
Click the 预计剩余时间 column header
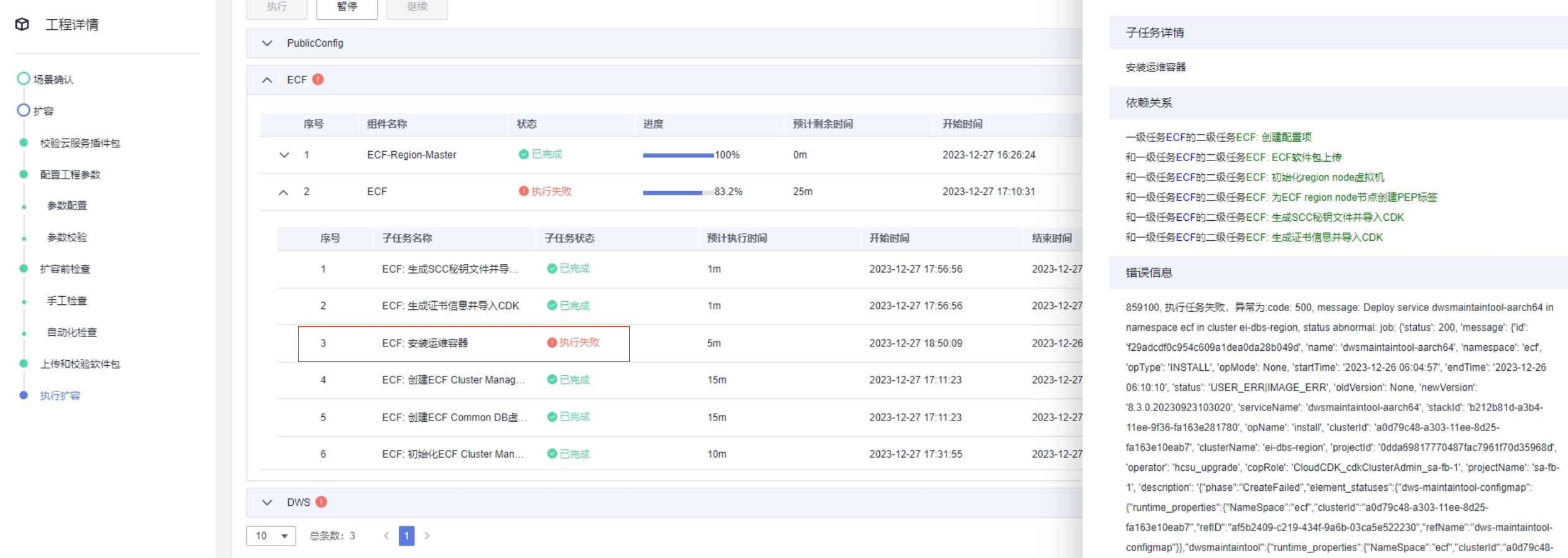(823, 124)
